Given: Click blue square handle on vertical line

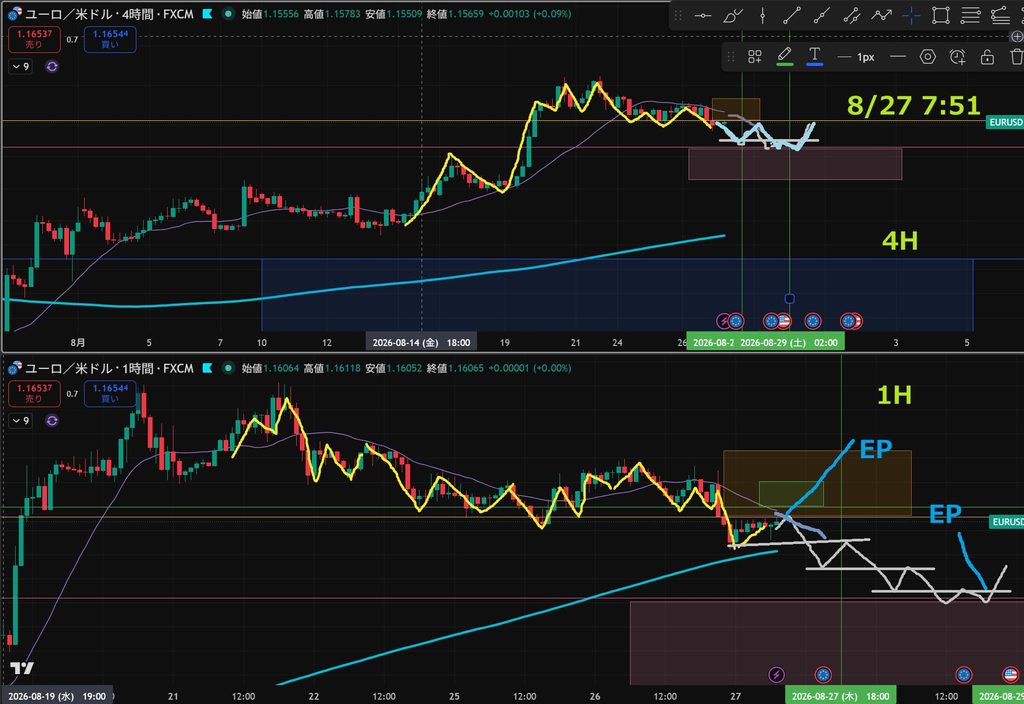Looking at the screenshot, I should (x=790, y=298).
